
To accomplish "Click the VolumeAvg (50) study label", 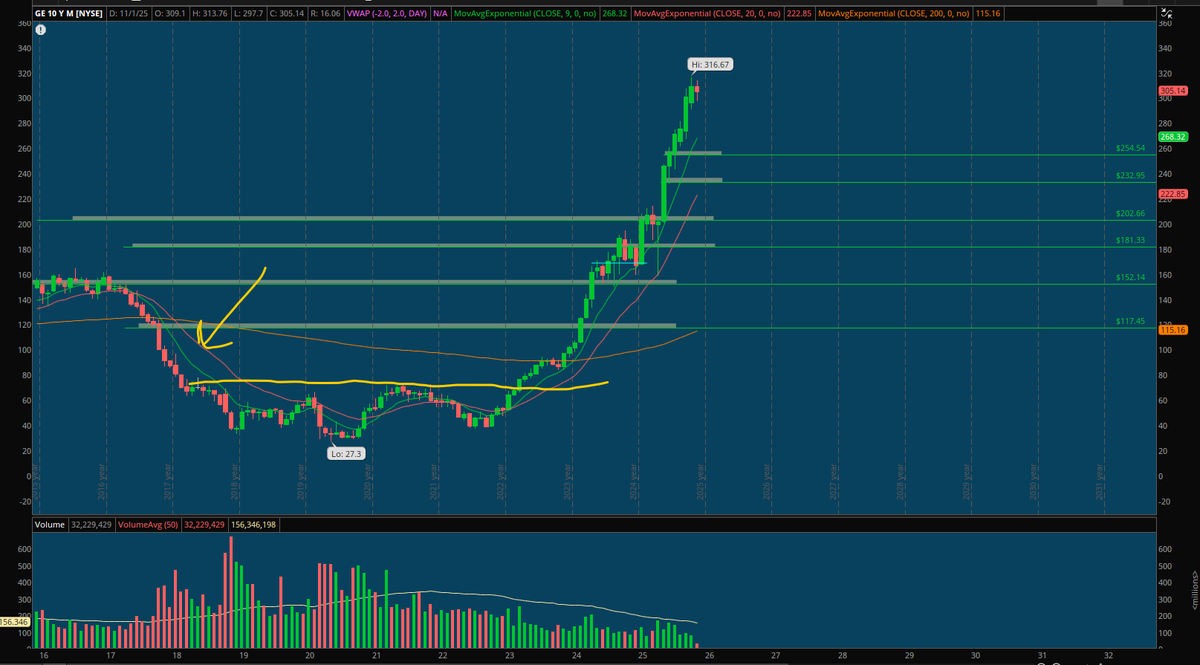I will 150,524.
